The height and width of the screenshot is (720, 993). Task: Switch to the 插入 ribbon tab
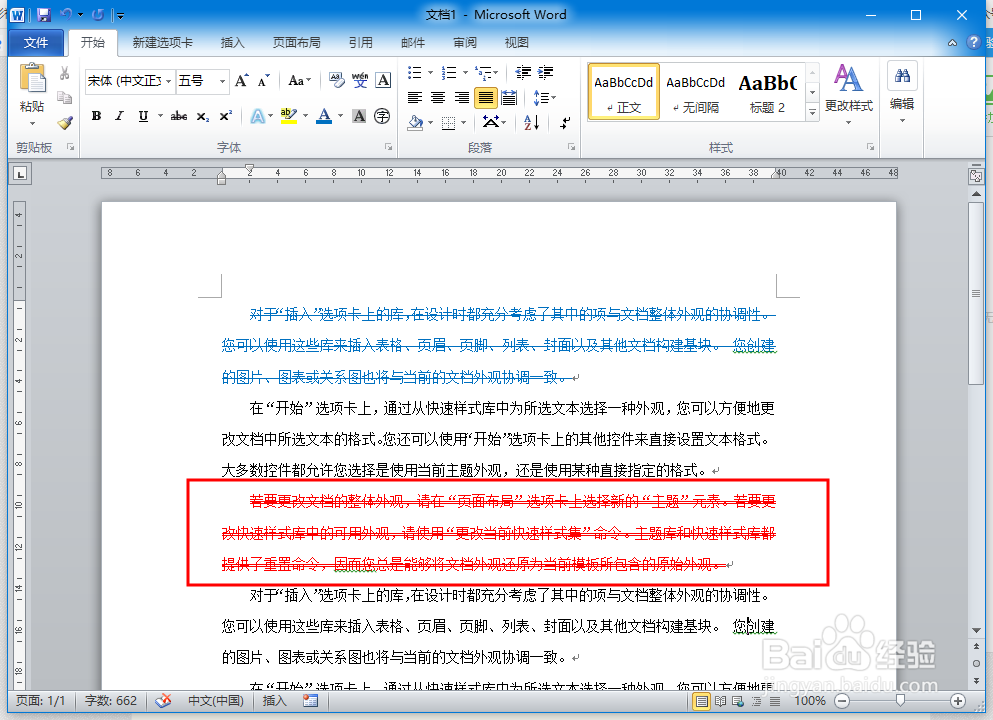tap(232, 42)
